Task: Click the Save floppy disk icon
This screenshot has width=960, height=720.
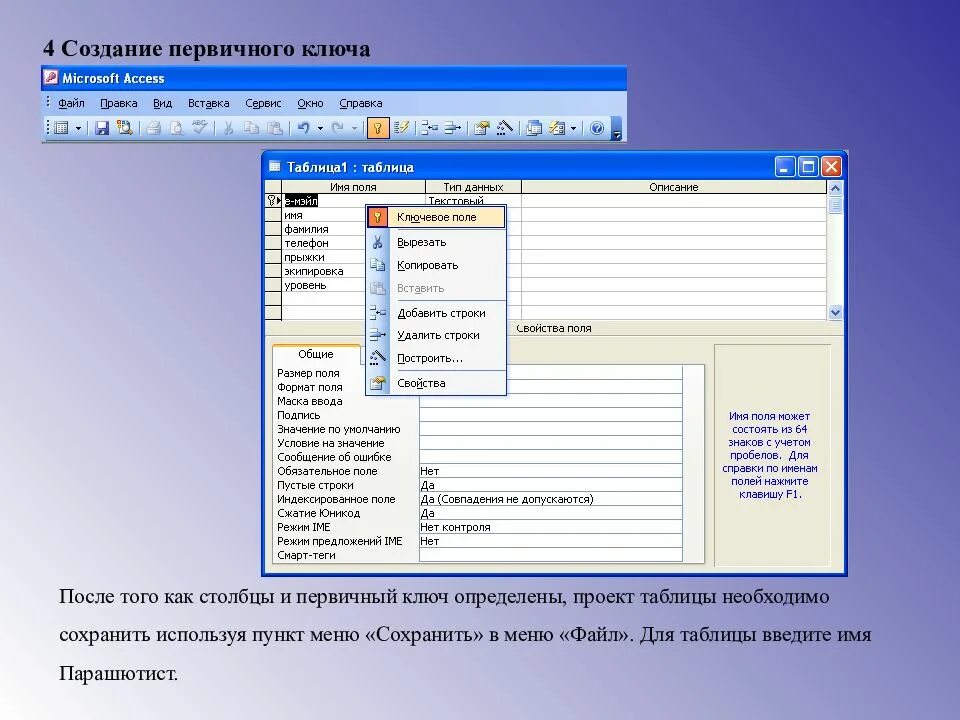Action: [102, 128]
